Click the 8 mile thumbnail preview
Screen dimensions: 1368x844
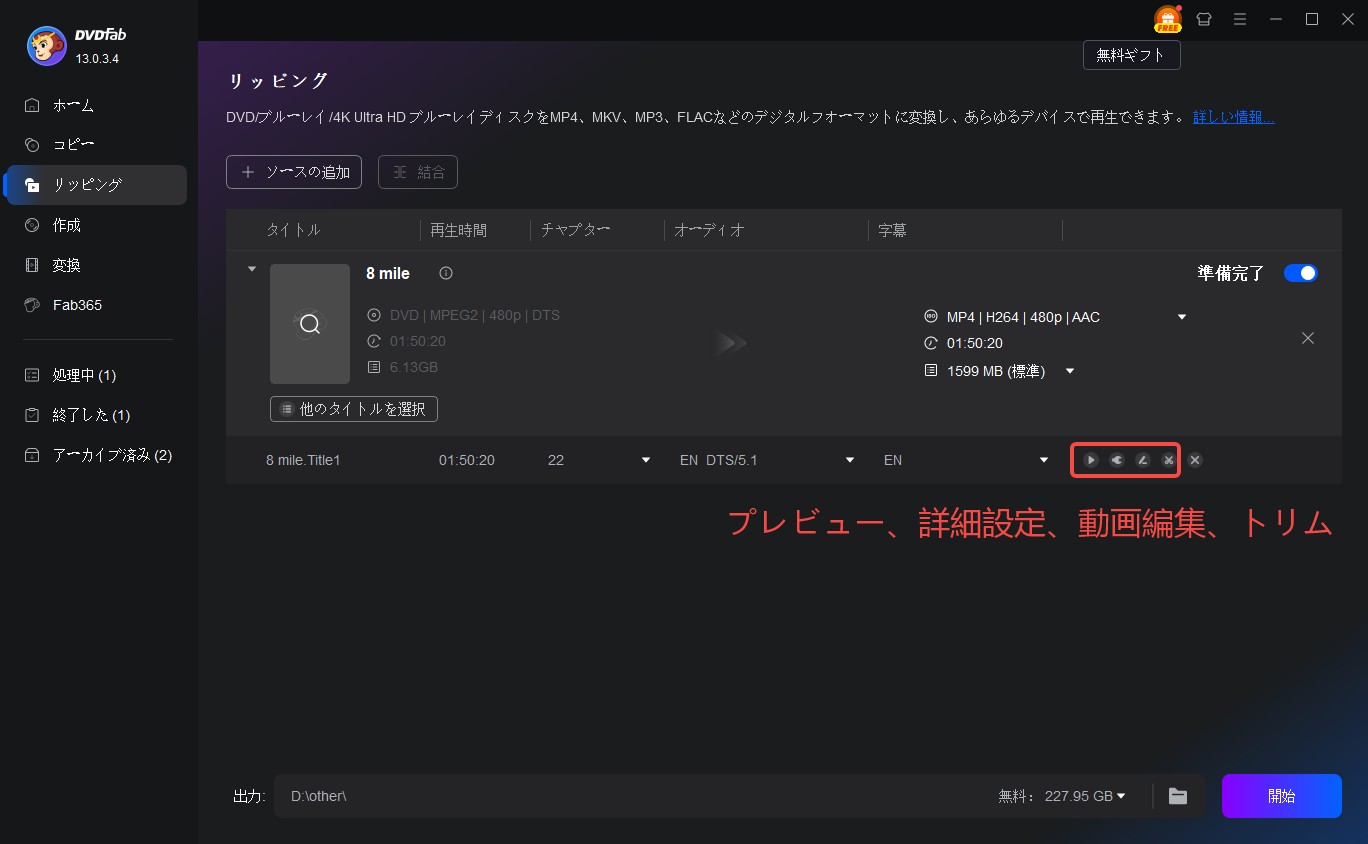point(310,324)
